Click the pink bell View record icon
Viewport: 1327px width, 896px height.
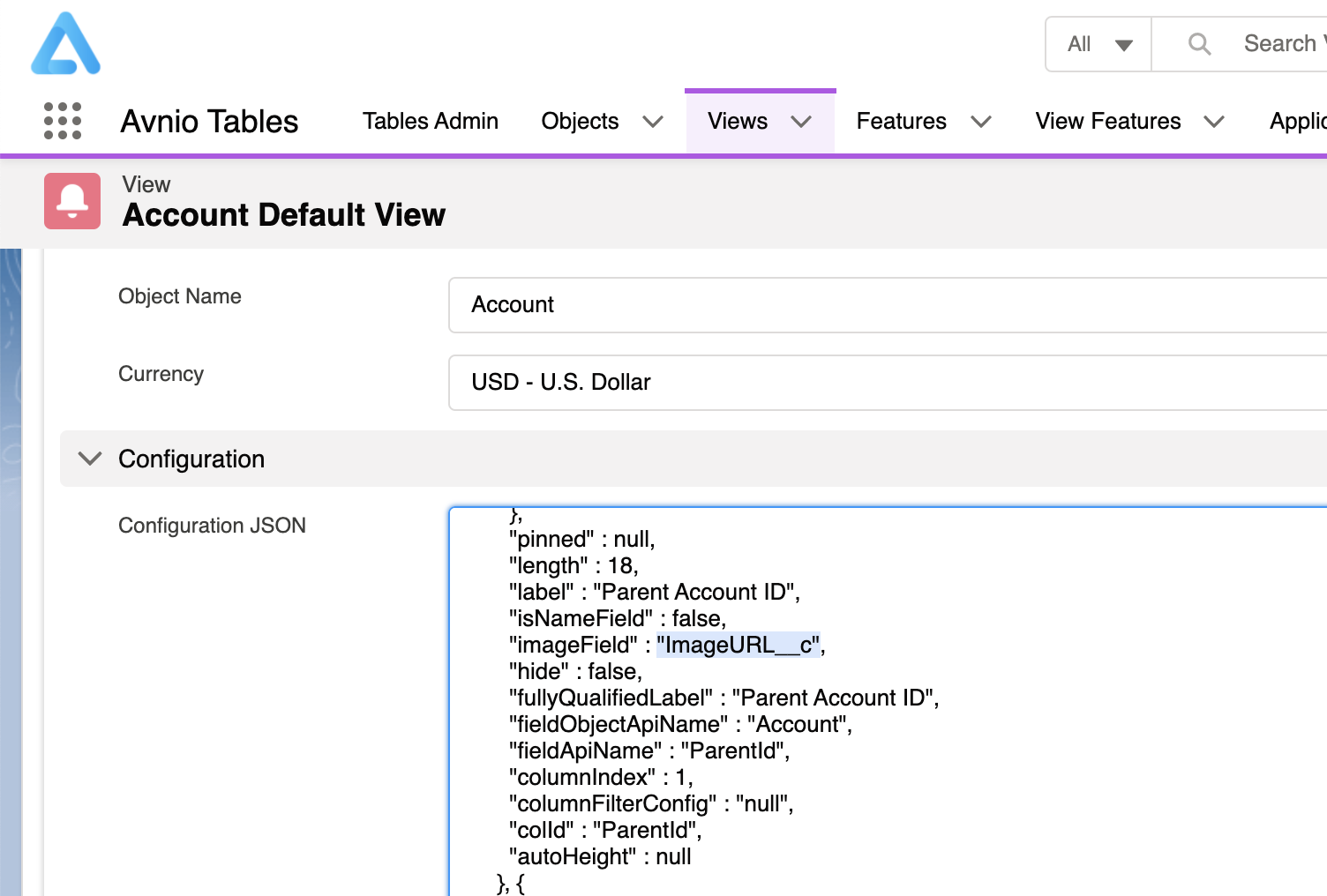click(72, 201)
